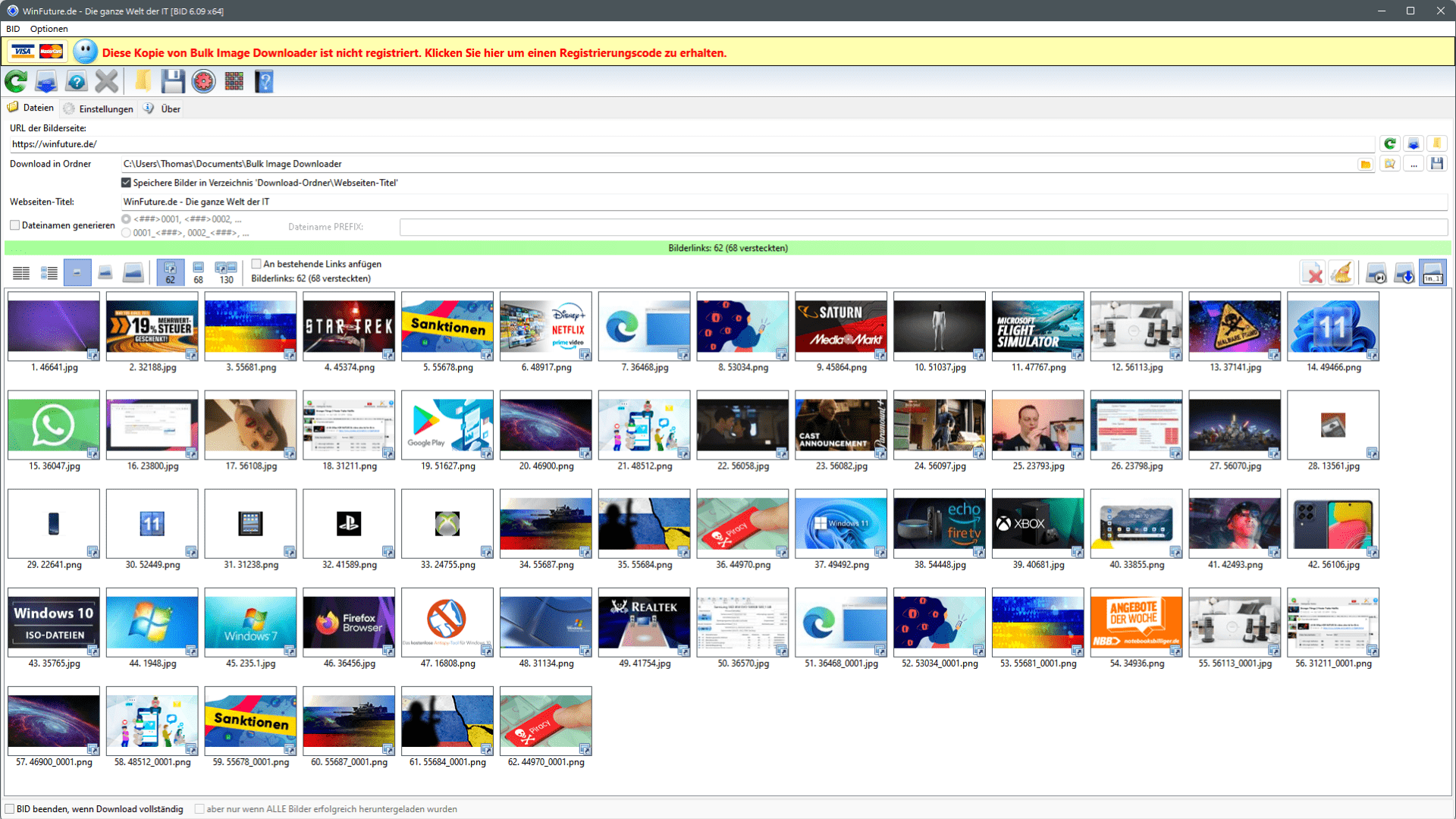
Task: Open the blue help book toolbar icon
Action: coord(264,81)
